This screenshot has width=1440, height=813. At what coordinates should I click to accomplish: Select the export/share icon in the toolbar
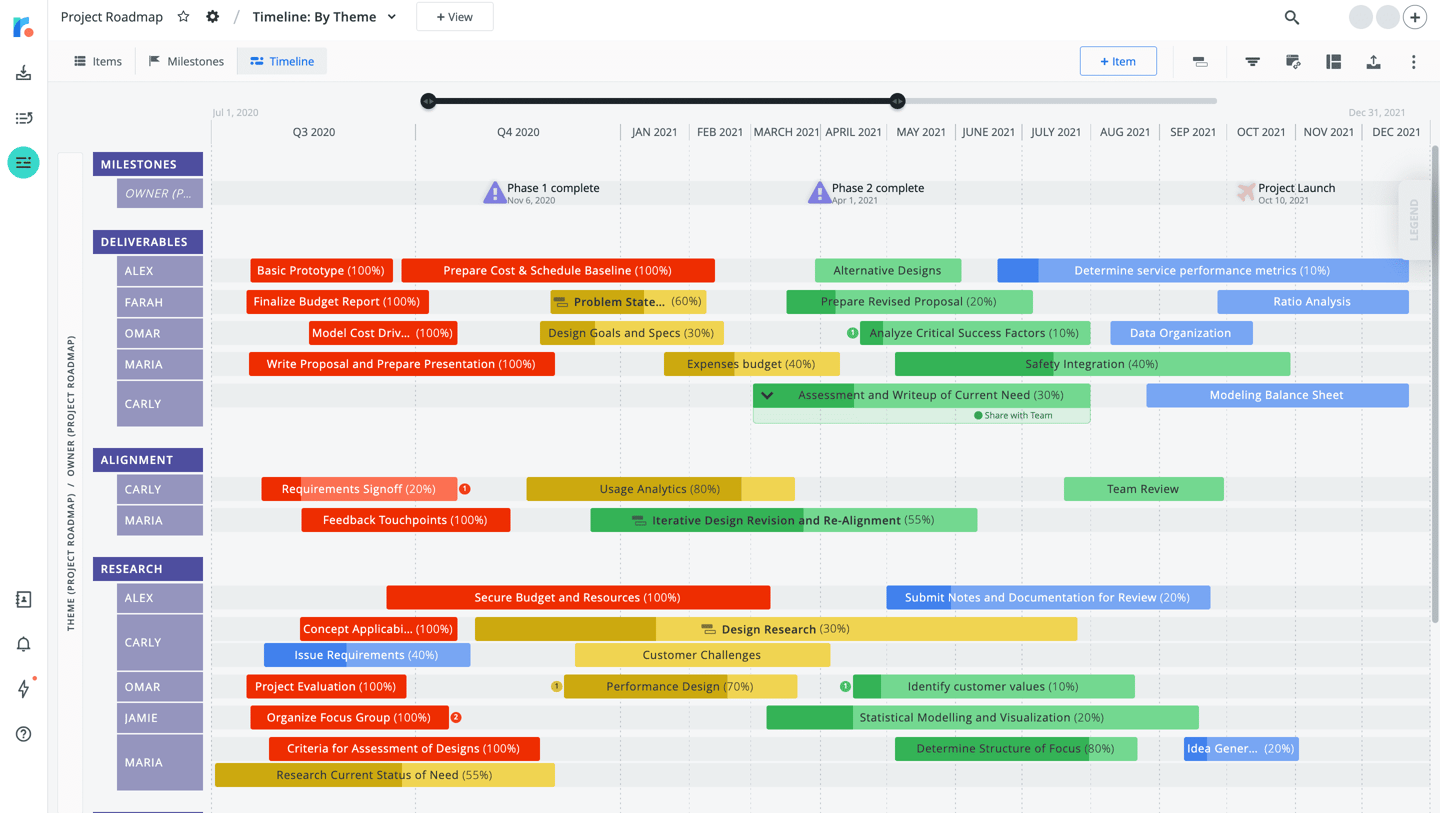pyautogui.click(x=1373, y=61)
